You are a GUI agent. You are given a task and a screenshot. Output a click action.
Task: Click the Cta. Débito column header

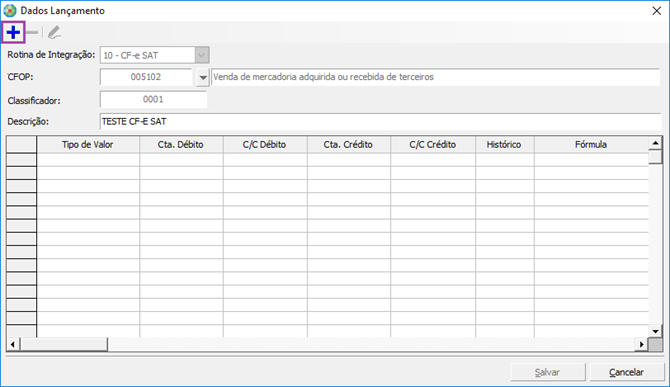click(x=181, y=145)
